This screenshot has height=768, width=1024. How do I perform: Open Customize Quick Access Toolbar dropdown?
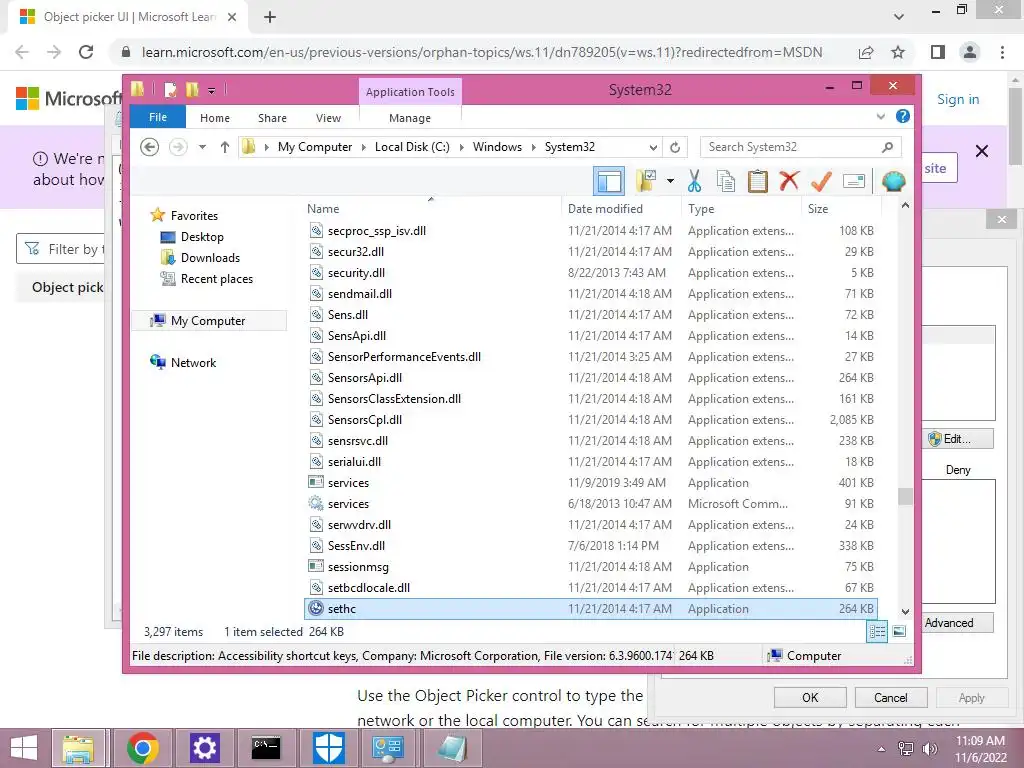[x=212, y=90]
